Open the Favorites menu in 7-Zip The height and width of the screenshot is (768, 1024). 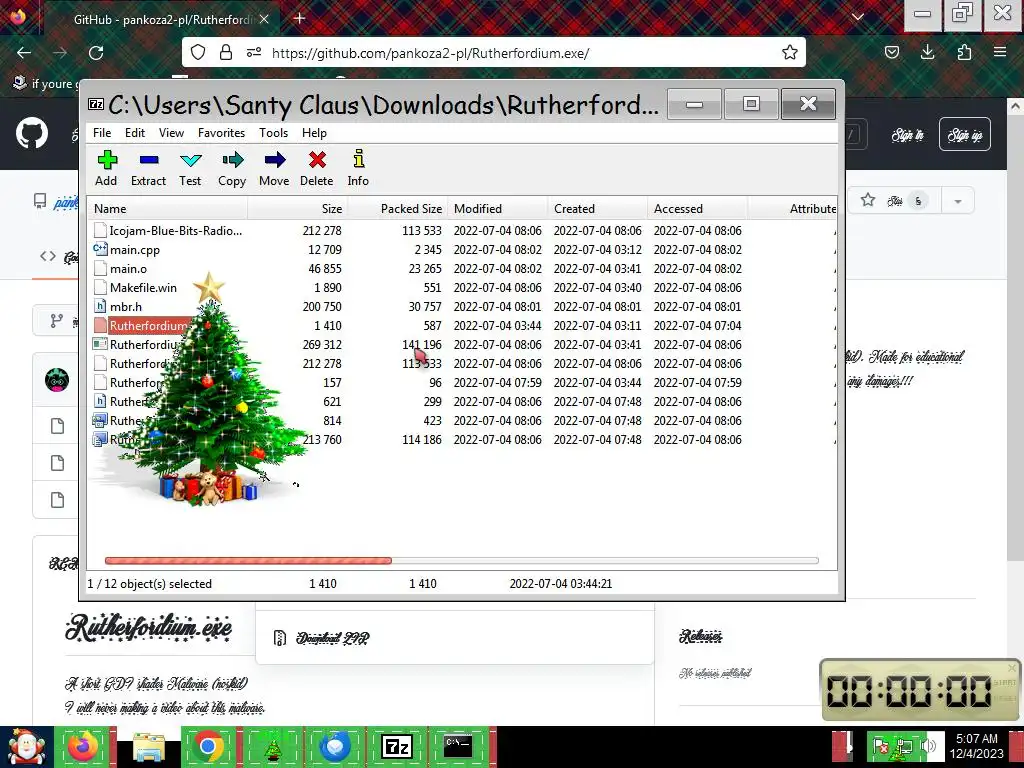click(221, 133)
